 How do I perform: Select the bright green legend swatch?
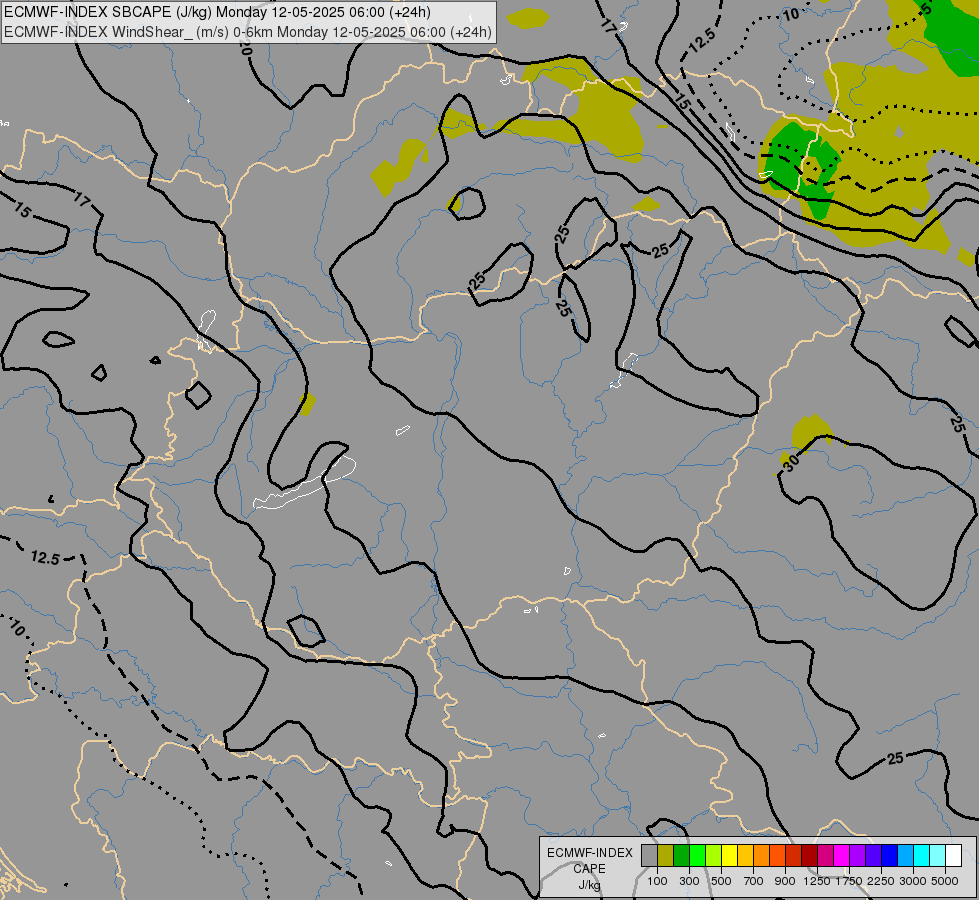(697, 856)
